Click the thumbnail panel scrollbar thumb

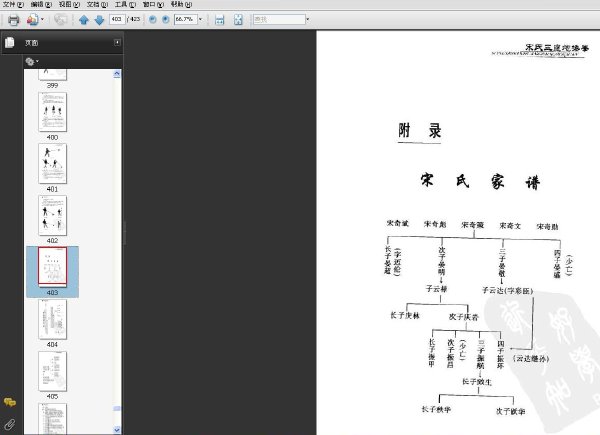tap(117, 409)
